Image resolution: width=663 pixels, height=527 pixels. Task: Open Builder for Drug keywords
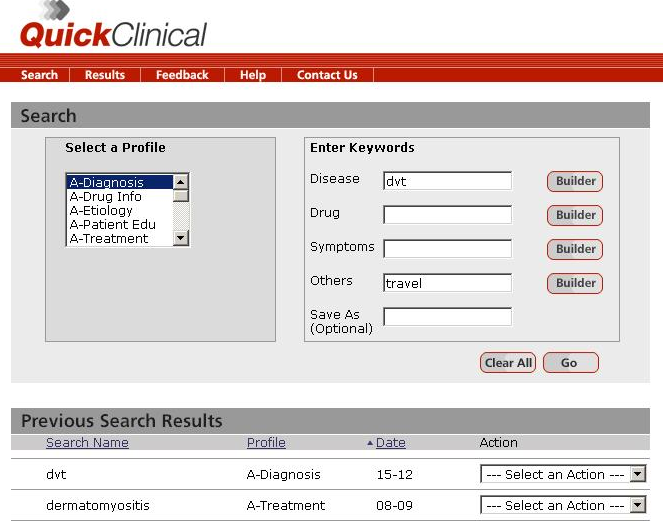575,215
